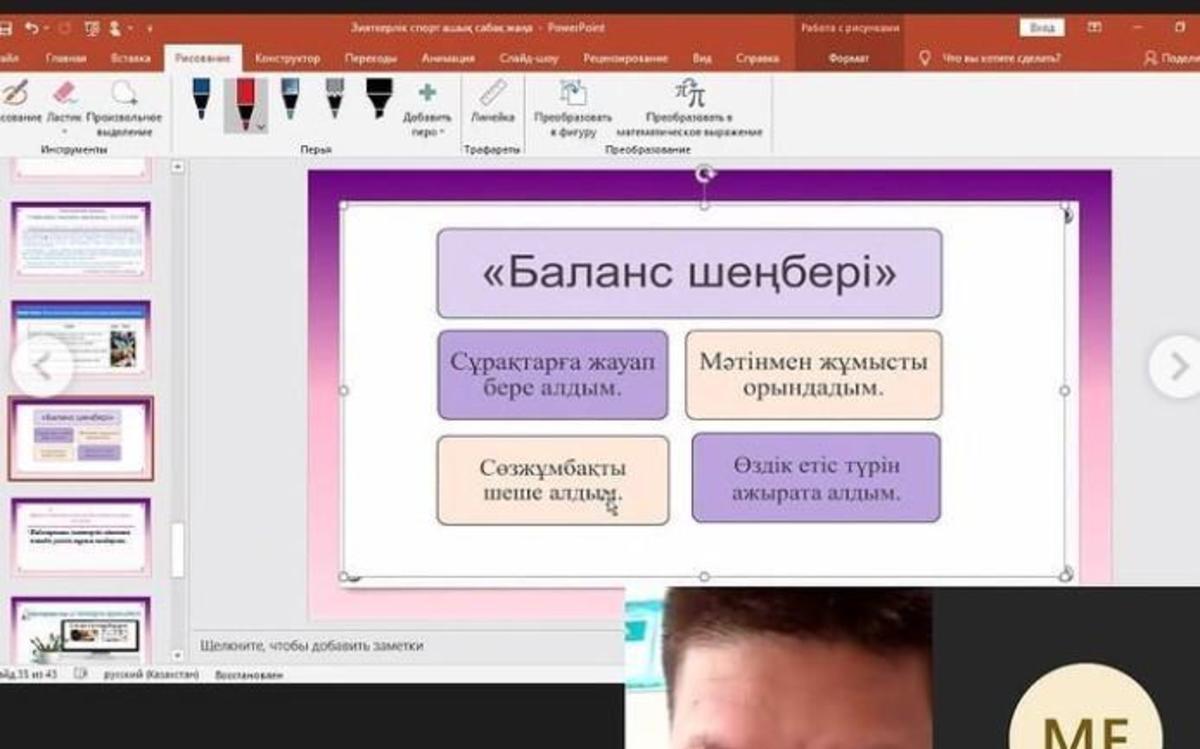The image size is (1200, 749).
Task: Switch to the Конструктор tab
Action: tap(287, 59)
